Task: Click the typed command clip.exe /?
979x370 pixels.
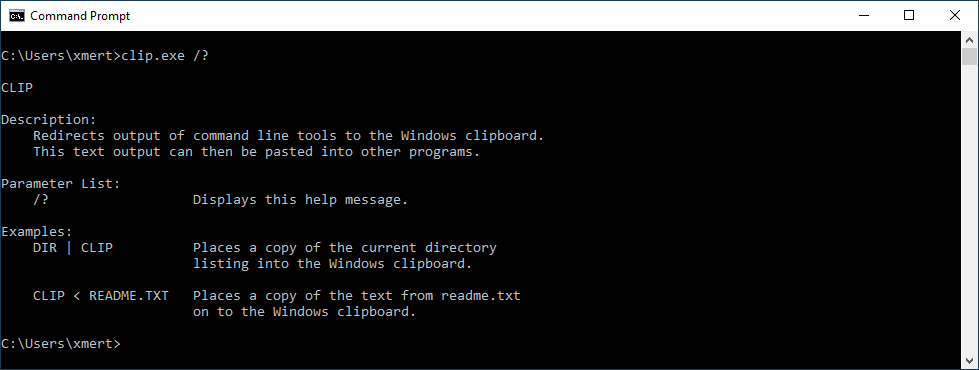Action: [x=165, y=56]
